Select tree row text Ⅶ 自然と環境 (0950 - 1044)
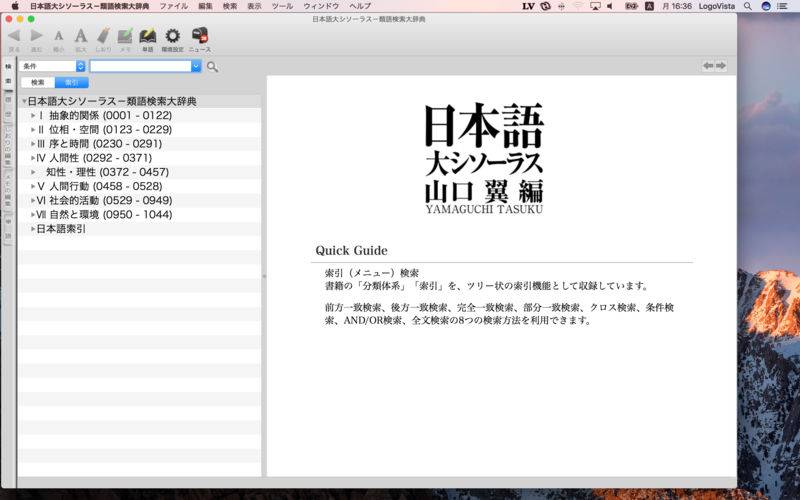The image size is (800, 500). 104,215
